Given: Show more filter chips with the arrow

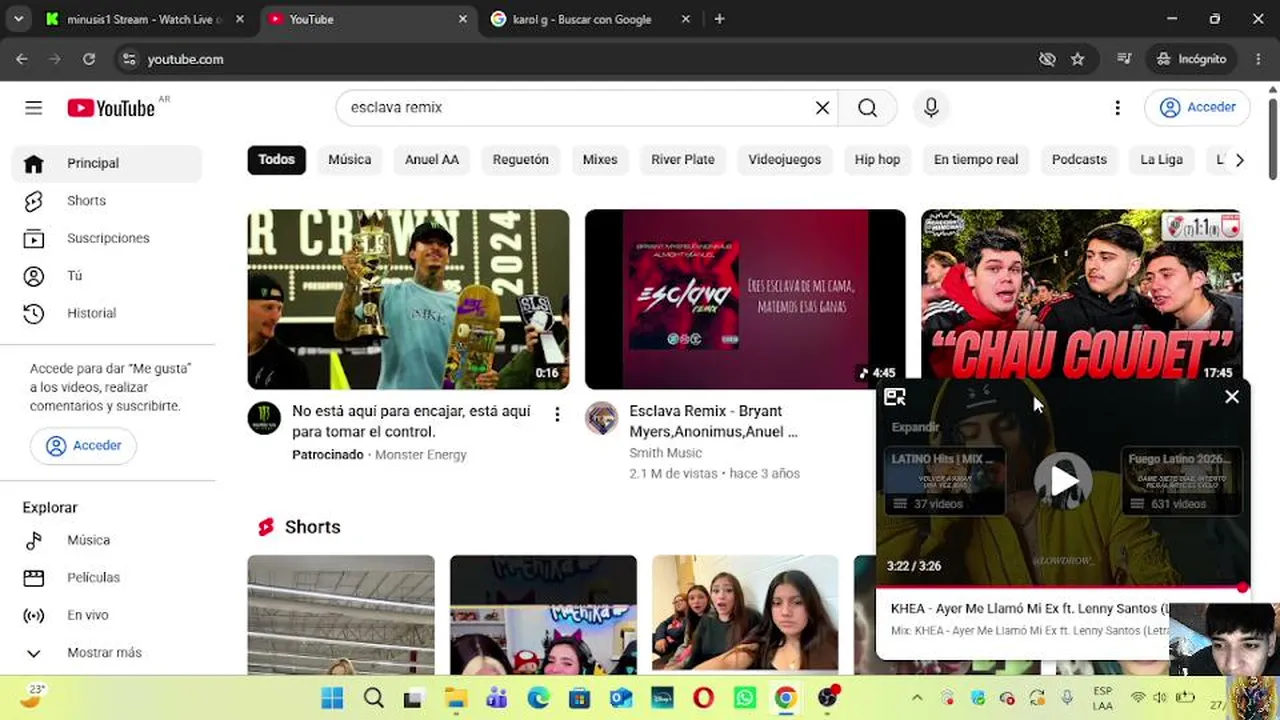Looking at the screenshot, I should click(x=1239, y=160).
